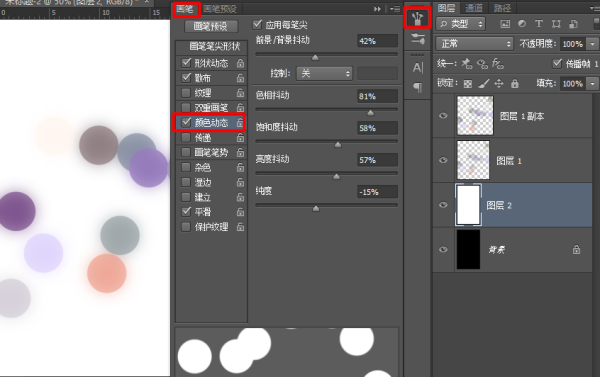The height and width of the screenshot is (377, 600).
Task: Click 饱和度抖动 value field 58%
Action: 377,128
